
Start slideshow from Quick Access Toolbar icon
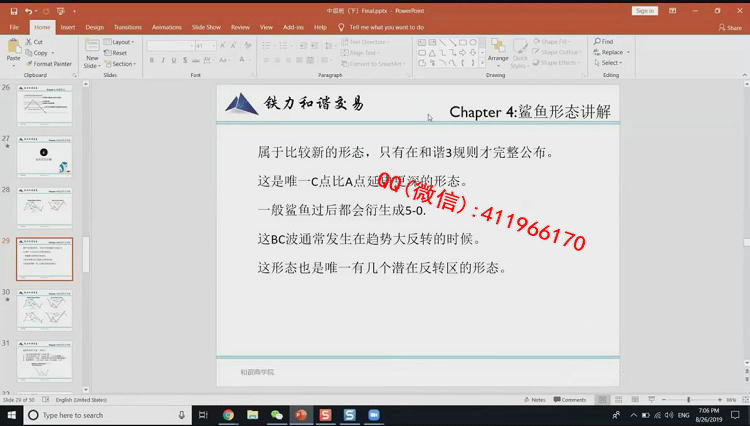pyautogui.click(x=61, y=11)
